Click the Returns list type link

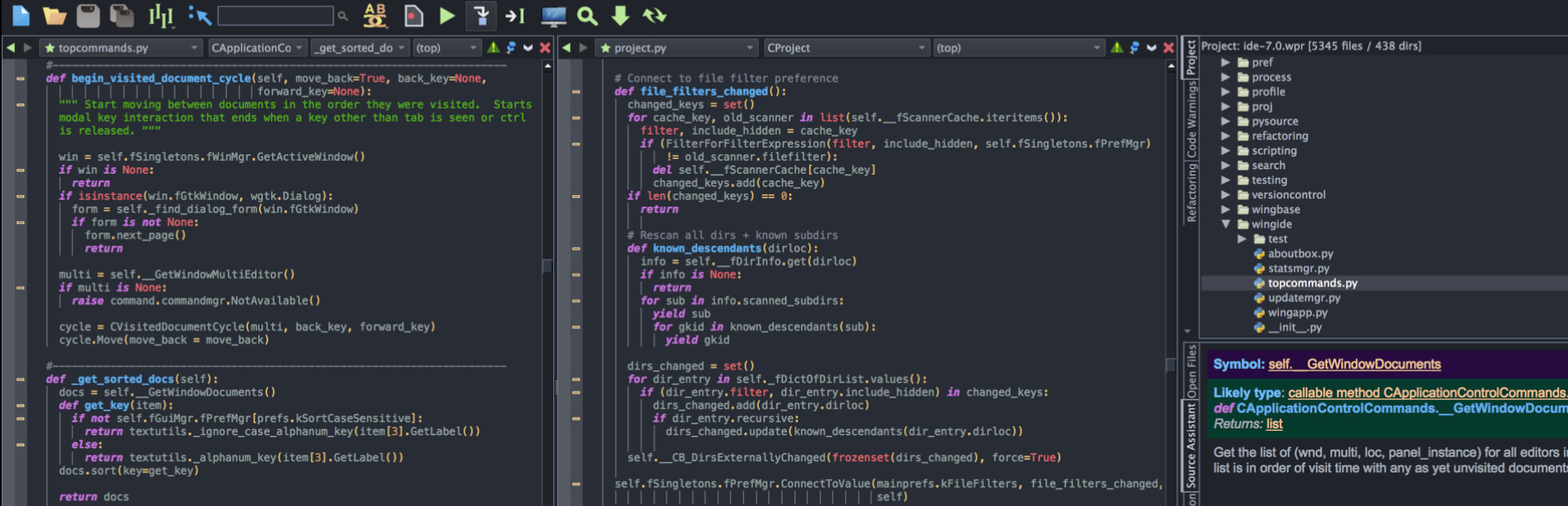pos(1274,424)
